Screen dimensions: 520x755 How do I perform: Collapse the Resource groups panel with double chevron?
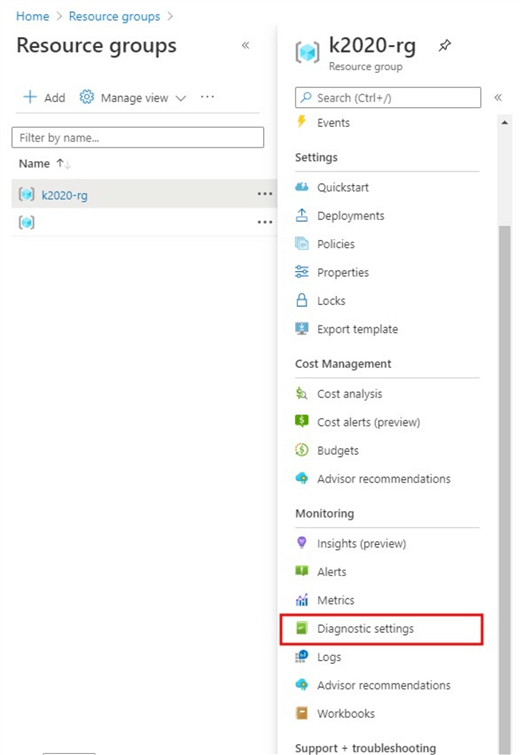tap(246, 45)
